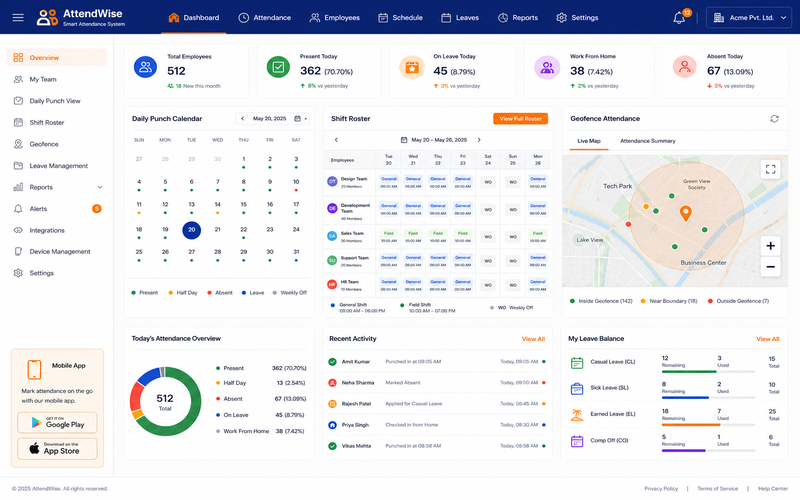Expand the Reports chevron in sidebar
800x500 pixels.
100,187
